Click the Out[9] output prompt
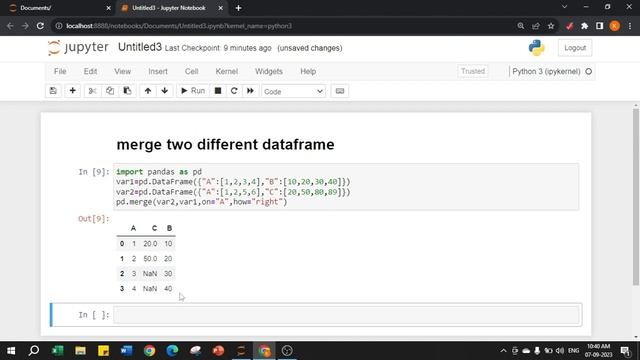The image size is (640, 360). click(93, 219)
